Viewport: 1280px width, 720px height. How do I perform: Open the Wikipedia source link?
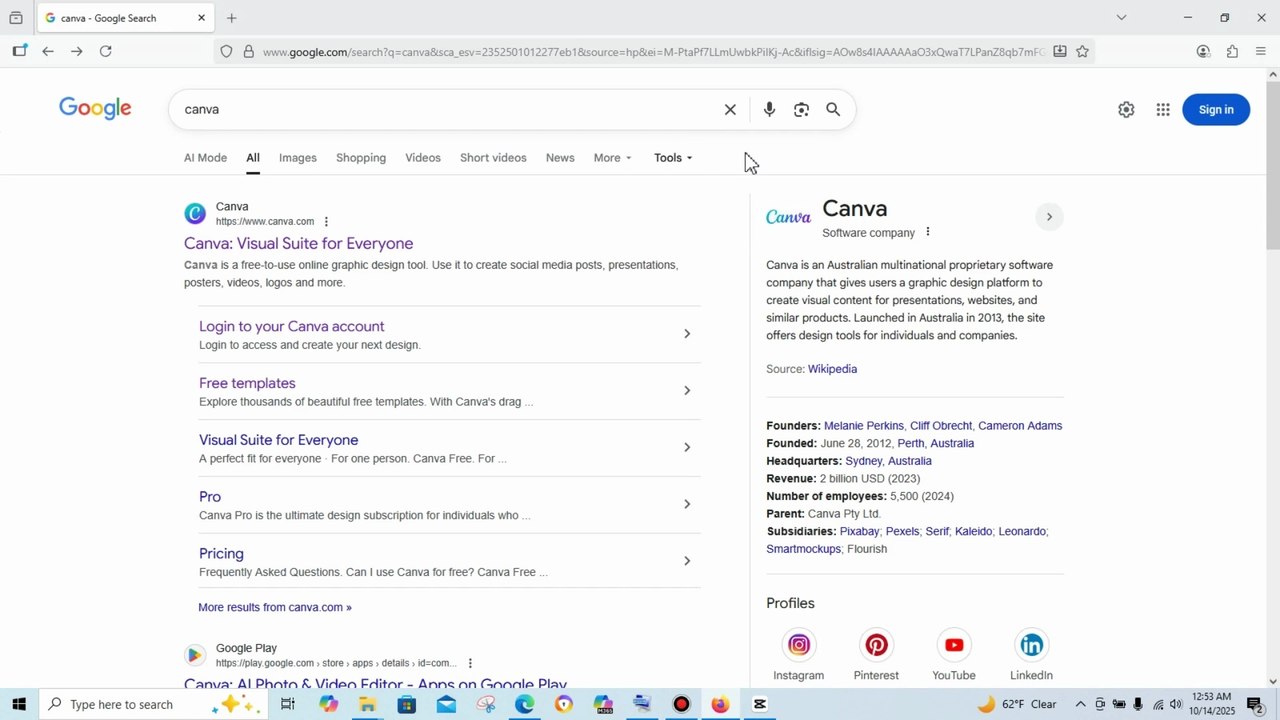click(x=832, y=369)
